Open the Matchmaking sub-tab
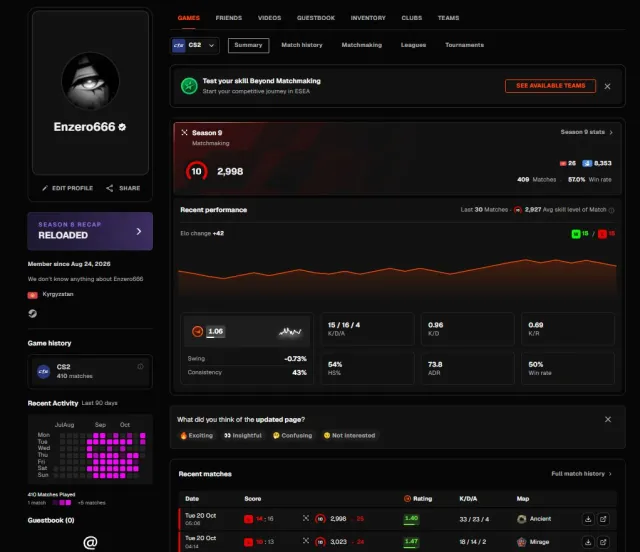Viewport: 640px width, 552px height. (x=362, y=45)
